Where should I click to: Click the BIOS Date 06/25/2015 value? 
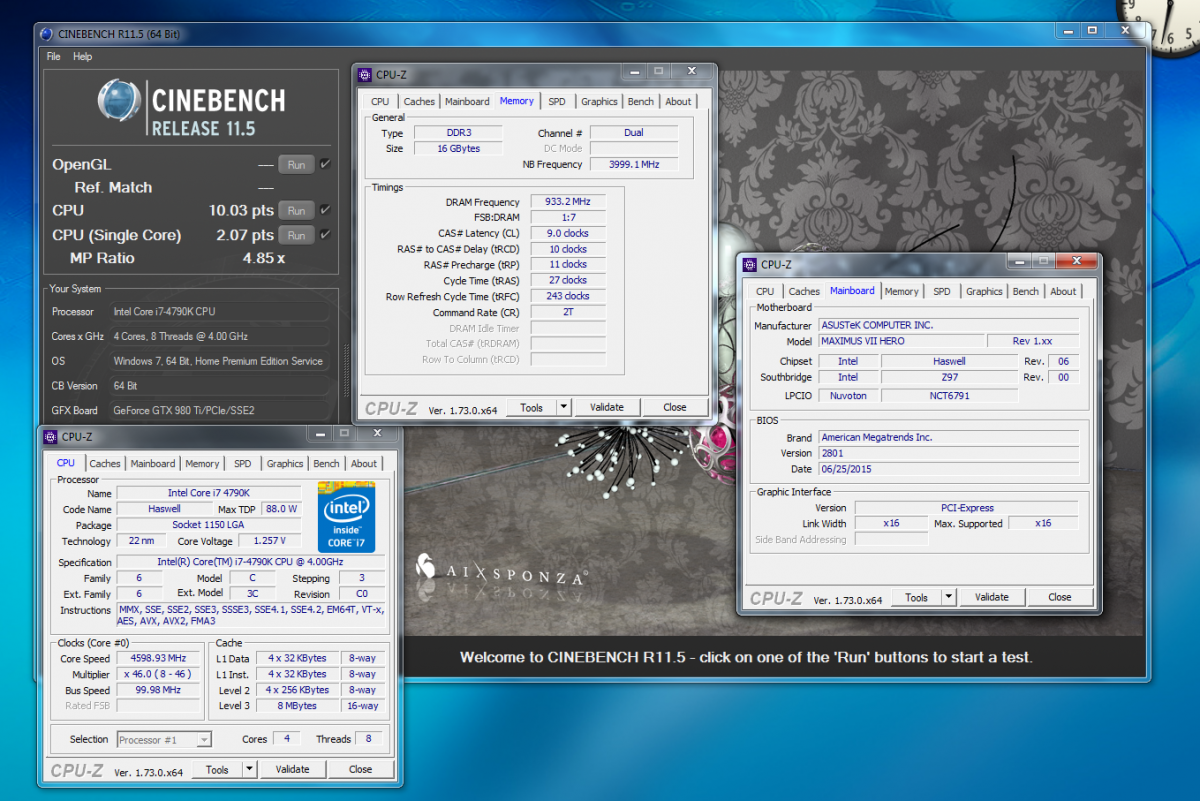(x=948, y=469)
